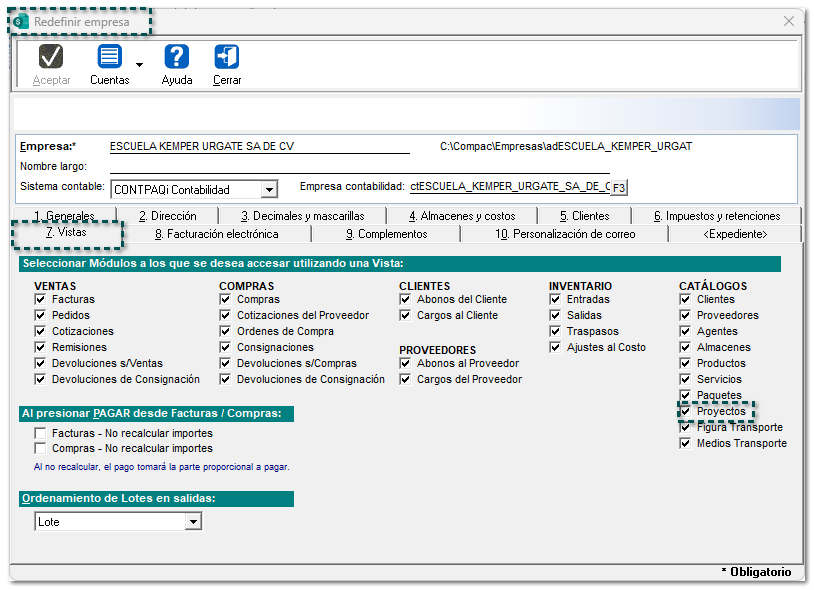The image size is (814, 590).
Task: Click the Aceptar checkmark icon
Action: tap(51, 57)
